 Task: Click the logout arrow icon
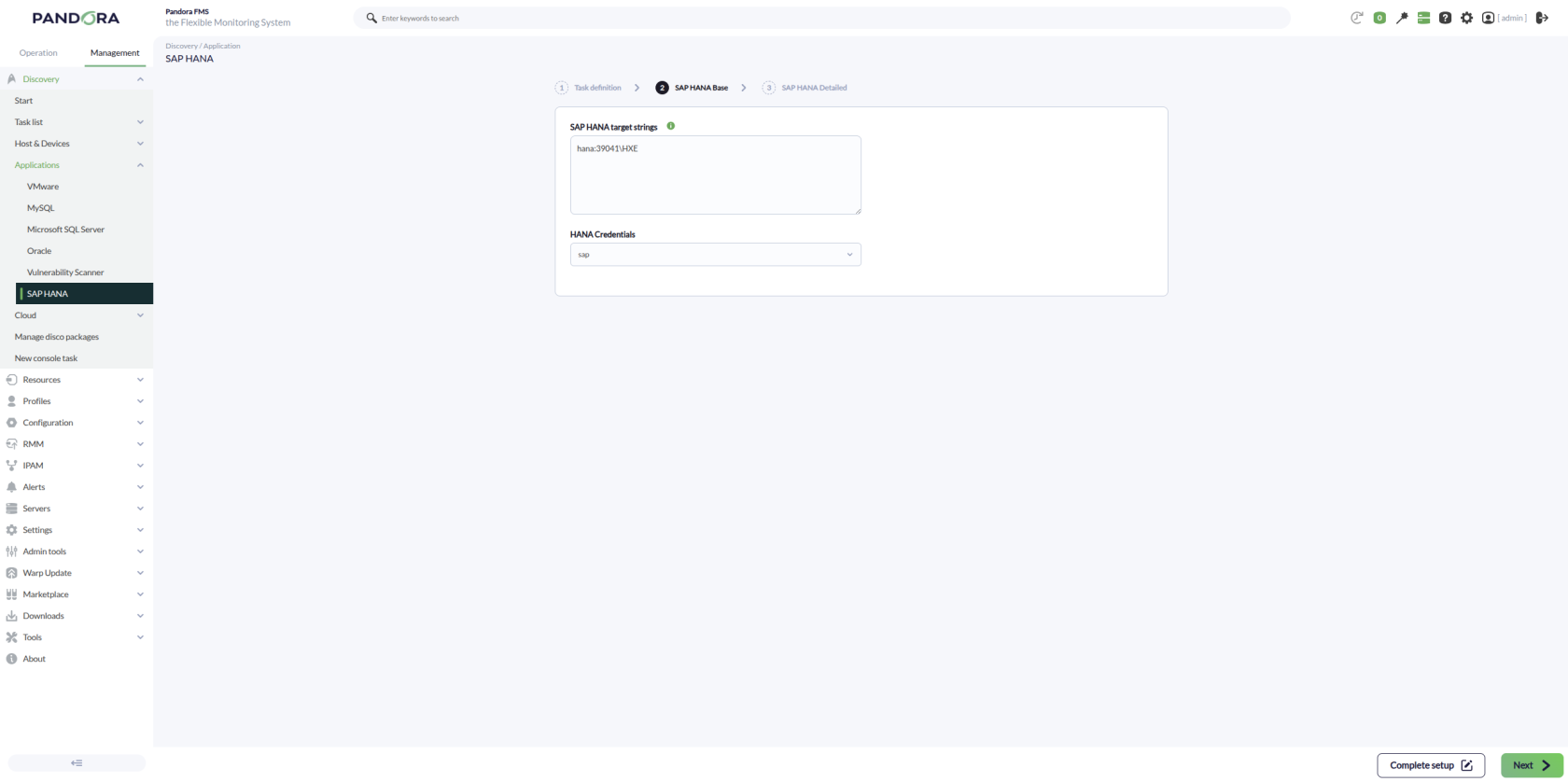point(1542,18)
